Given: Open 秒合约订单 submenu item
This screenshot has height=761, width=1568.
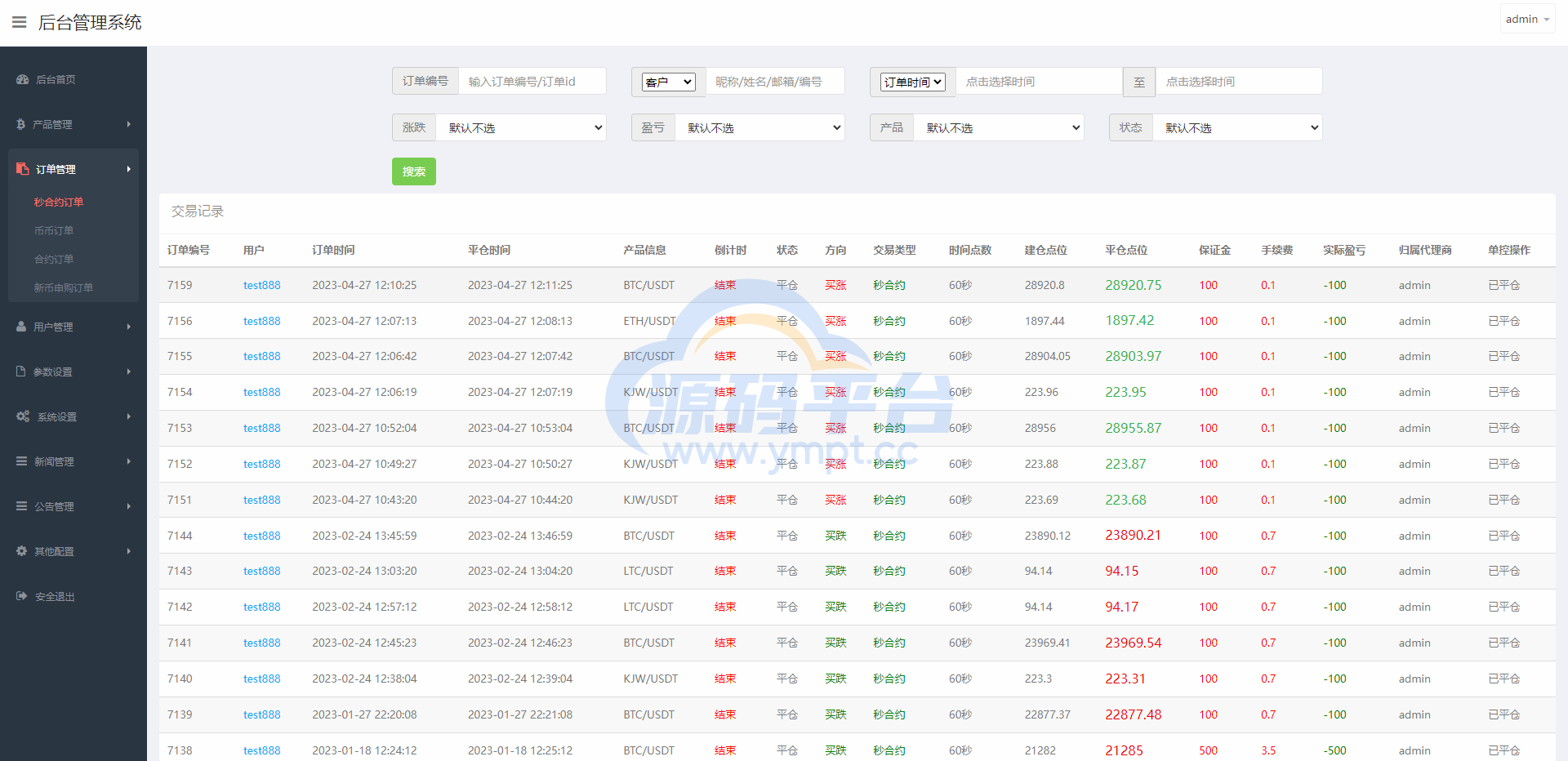Looking at the screenshot, I should click(59, 202).
